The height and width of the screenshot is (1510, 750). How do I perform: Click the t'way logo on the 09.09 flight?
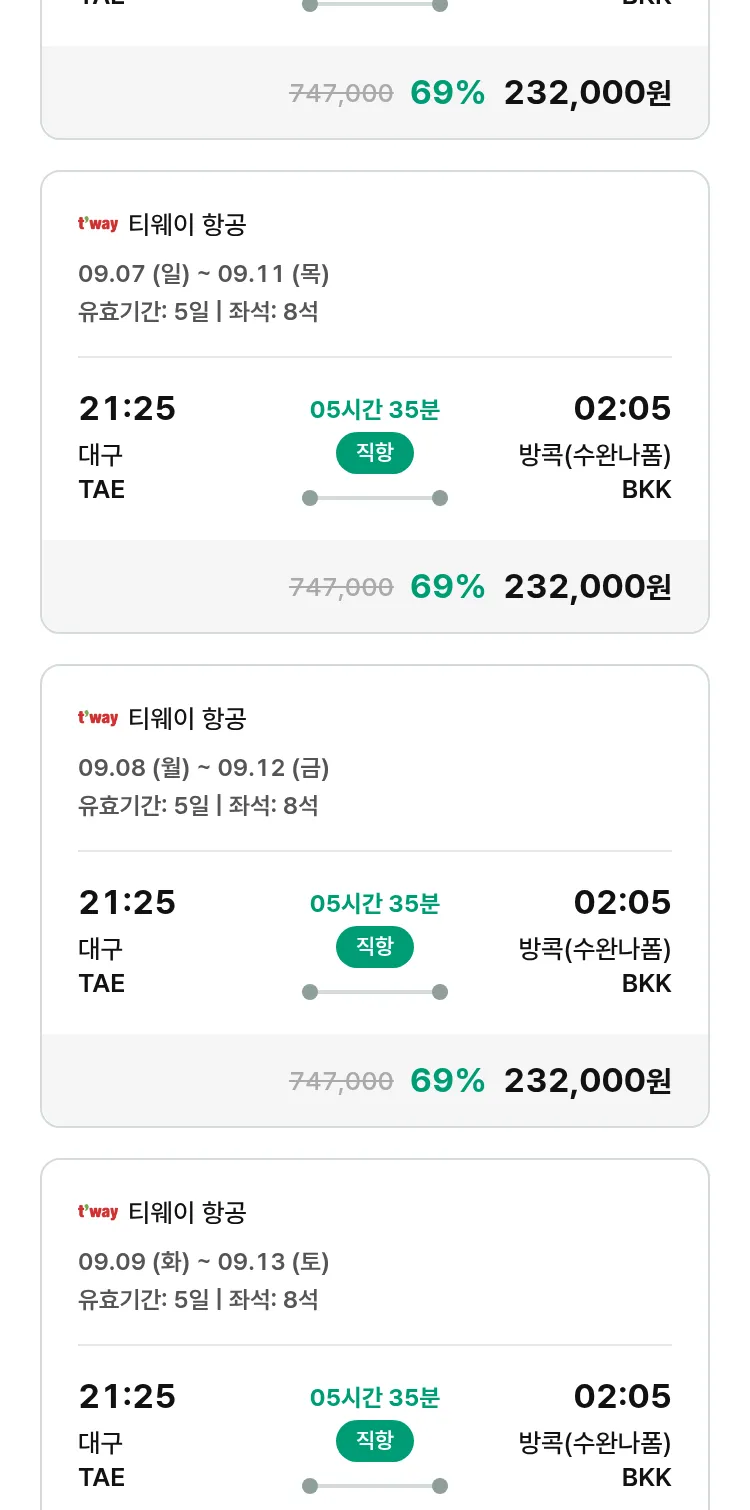98,1212
